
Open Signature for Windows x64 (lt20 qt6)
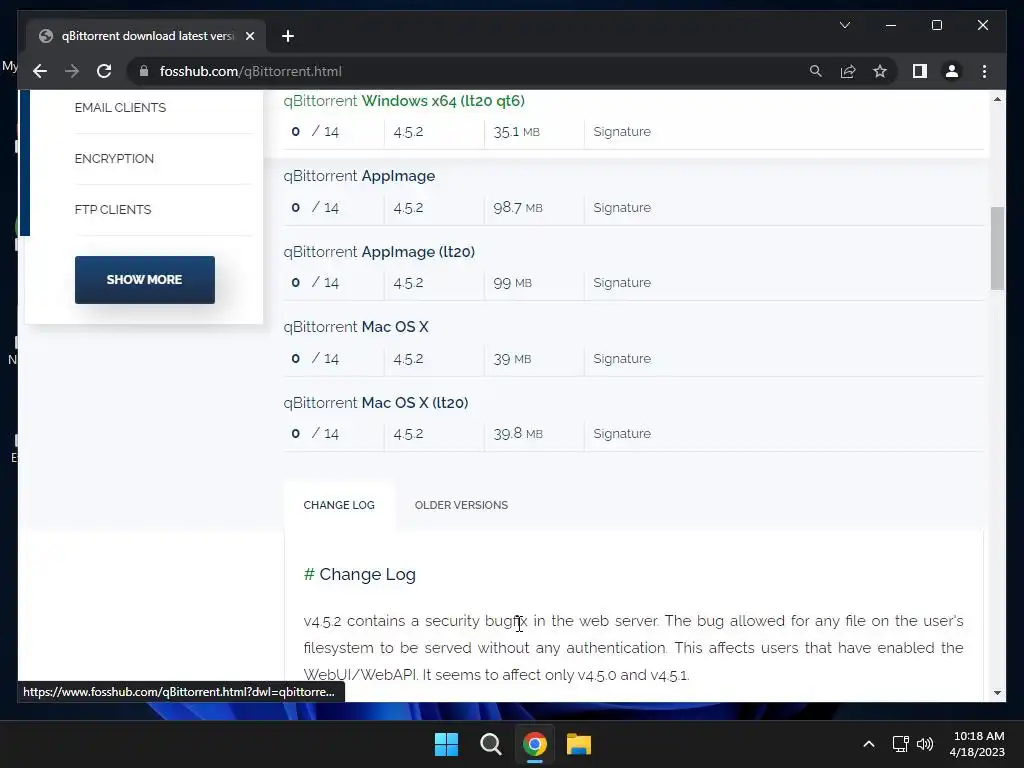(622, 132)
